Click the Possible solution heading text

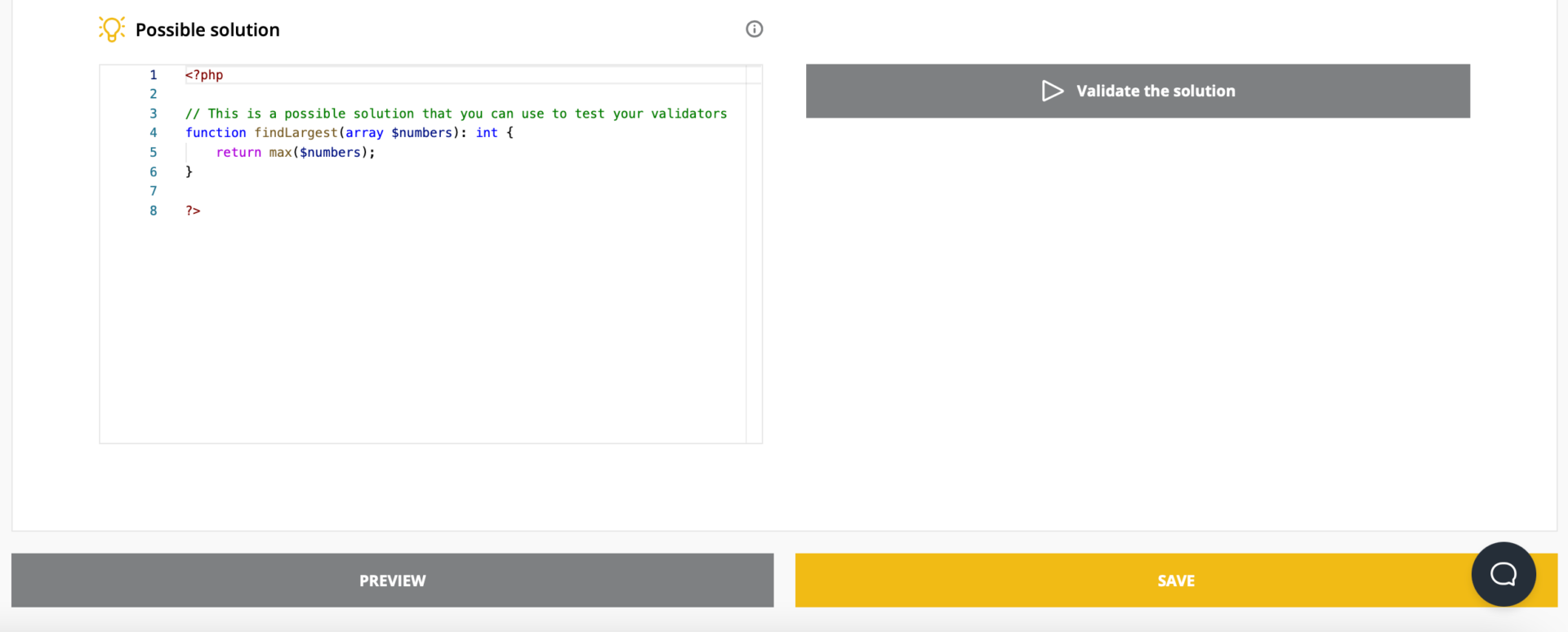pos(207,30)
